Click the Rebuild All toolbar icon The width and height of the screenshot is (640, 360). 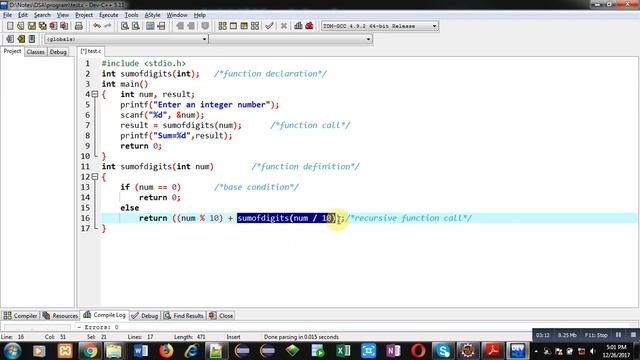(x=255, y=26)
